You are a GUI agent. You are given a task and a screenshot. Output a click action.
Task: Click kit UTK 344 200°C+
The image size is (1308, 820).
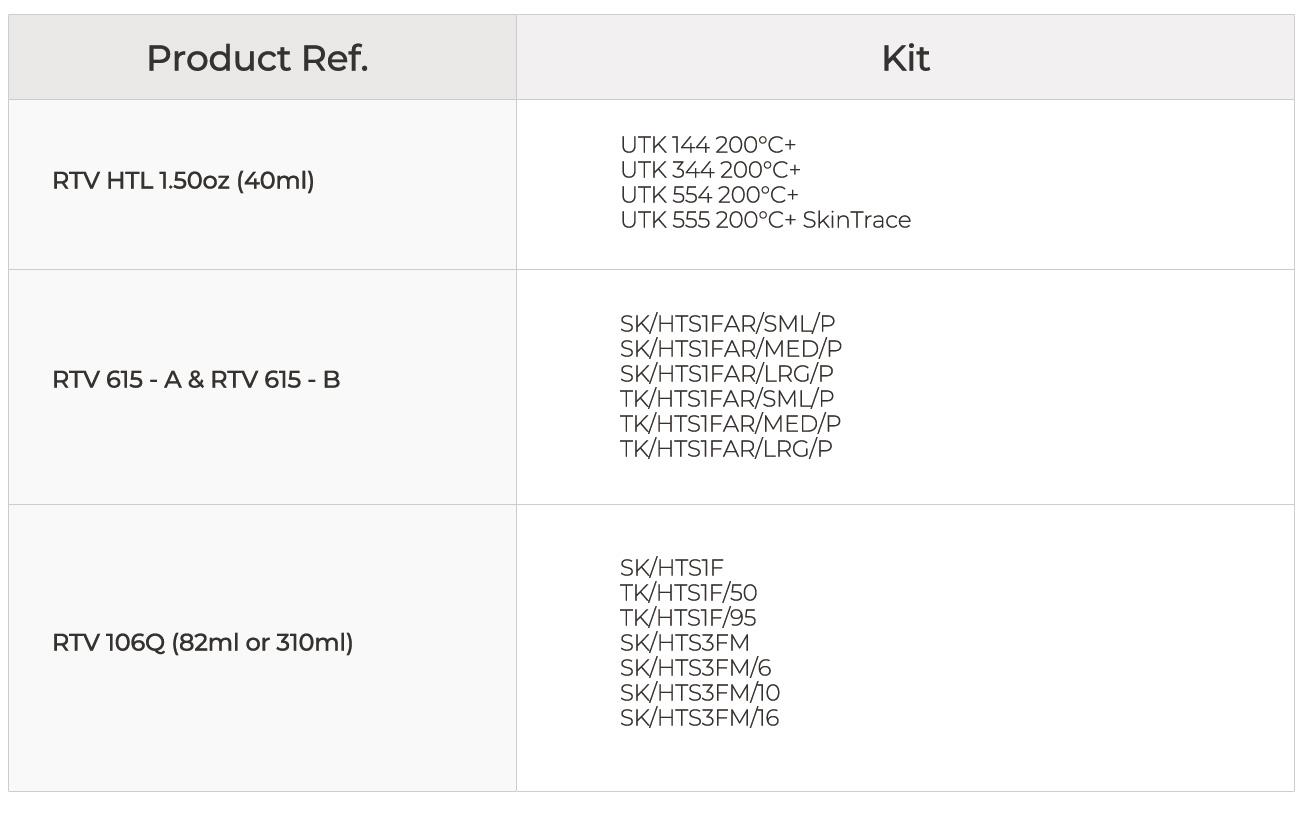coord(710,170)
